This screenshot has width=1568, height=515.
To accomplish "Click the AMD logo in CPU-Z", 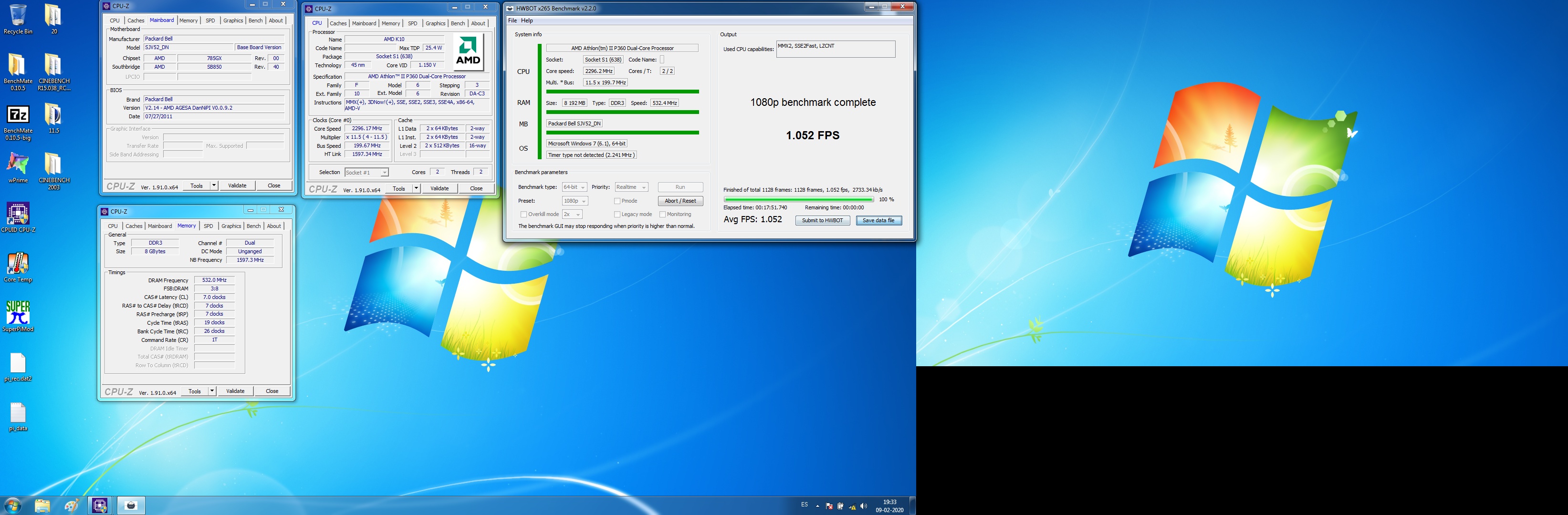I will coord(469,51).
